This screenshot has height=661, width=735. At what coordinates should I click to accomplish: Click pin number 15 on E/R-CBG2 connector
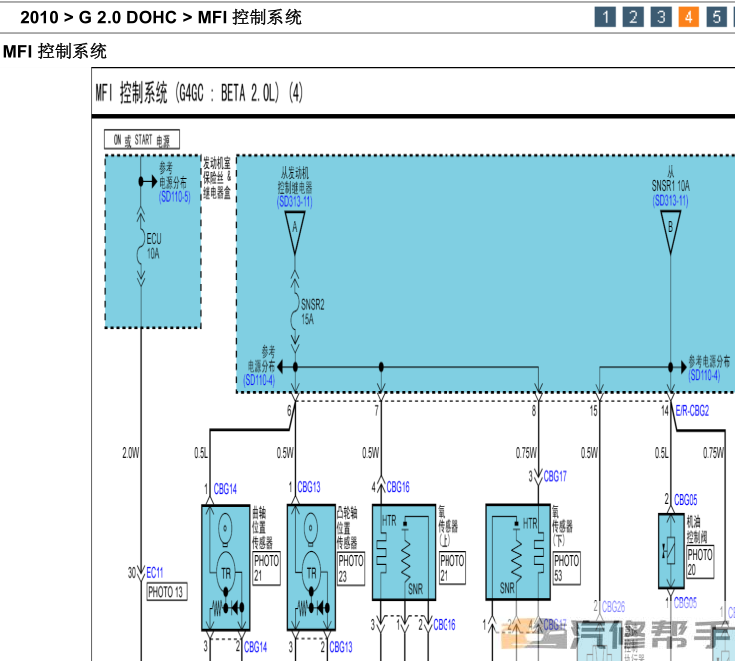[x=593, y=411]
